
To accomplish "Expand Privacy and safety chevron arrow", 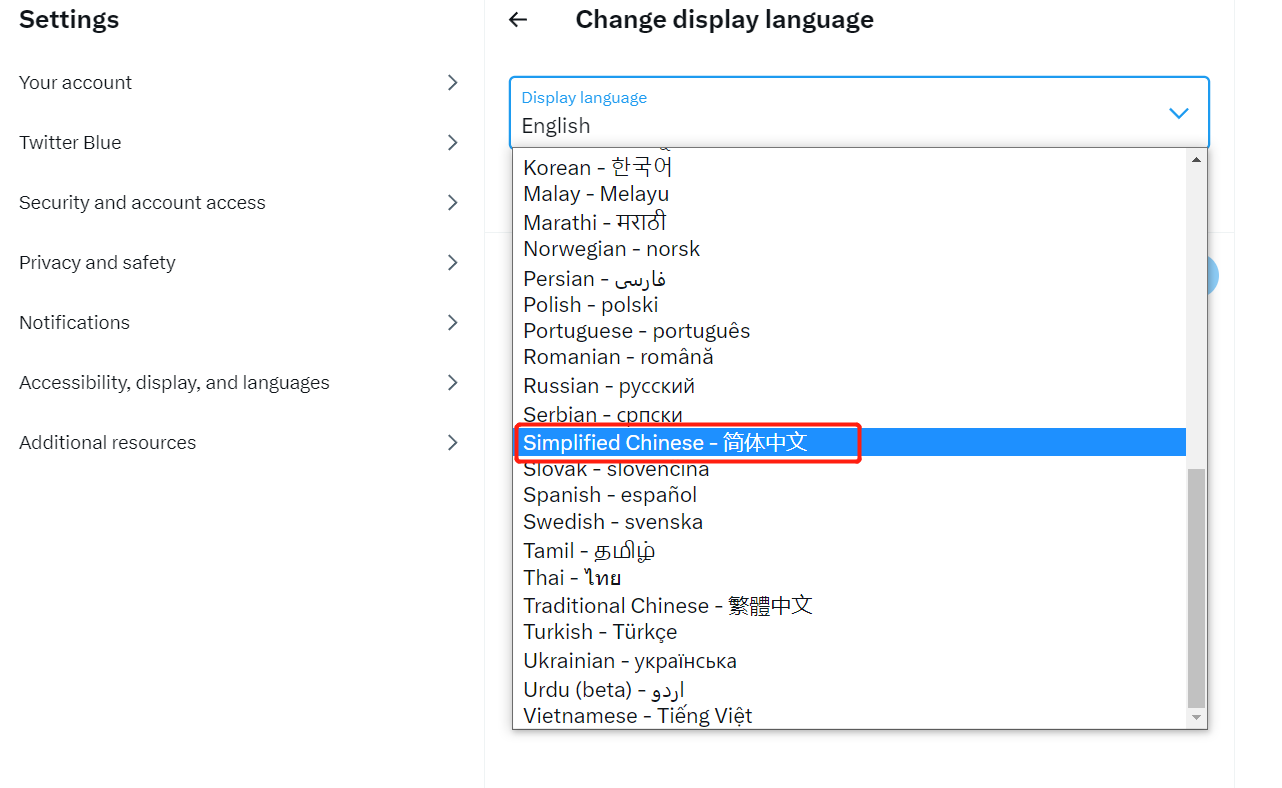I will point(453,263).
